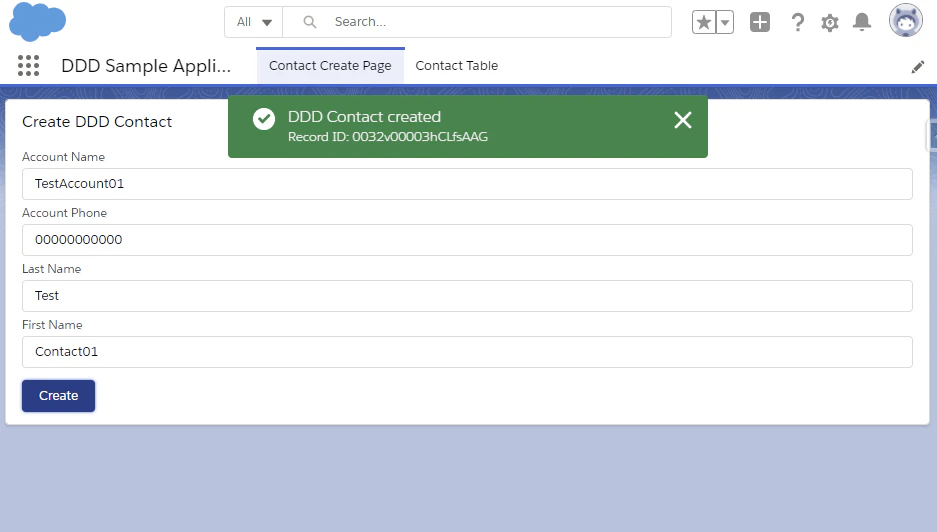Click the Salesforce cloud logo

coord(37,22)
